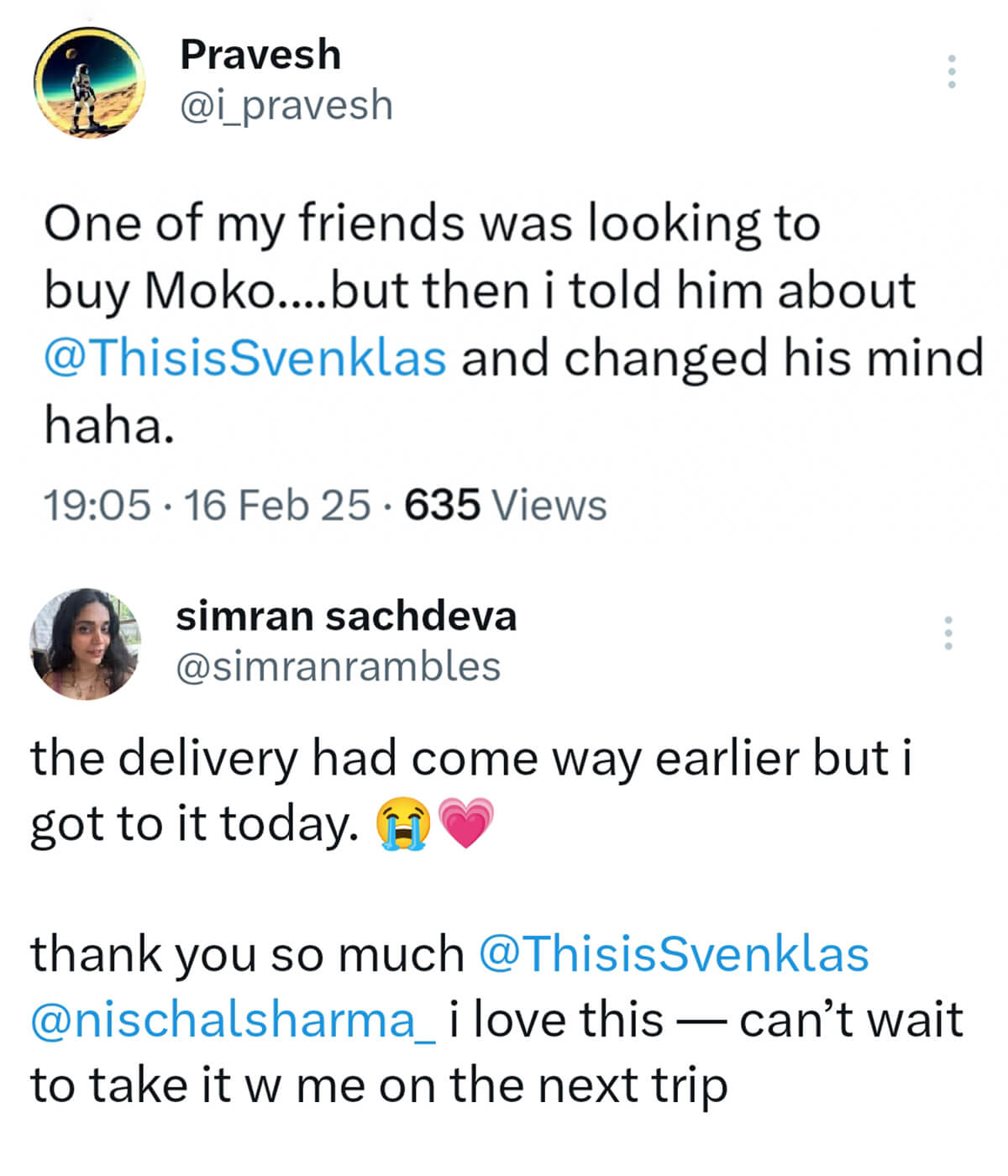Open the simran sachdeva display name
The width and height of the screenshot is (1008, 1176).
click(345, 616)
